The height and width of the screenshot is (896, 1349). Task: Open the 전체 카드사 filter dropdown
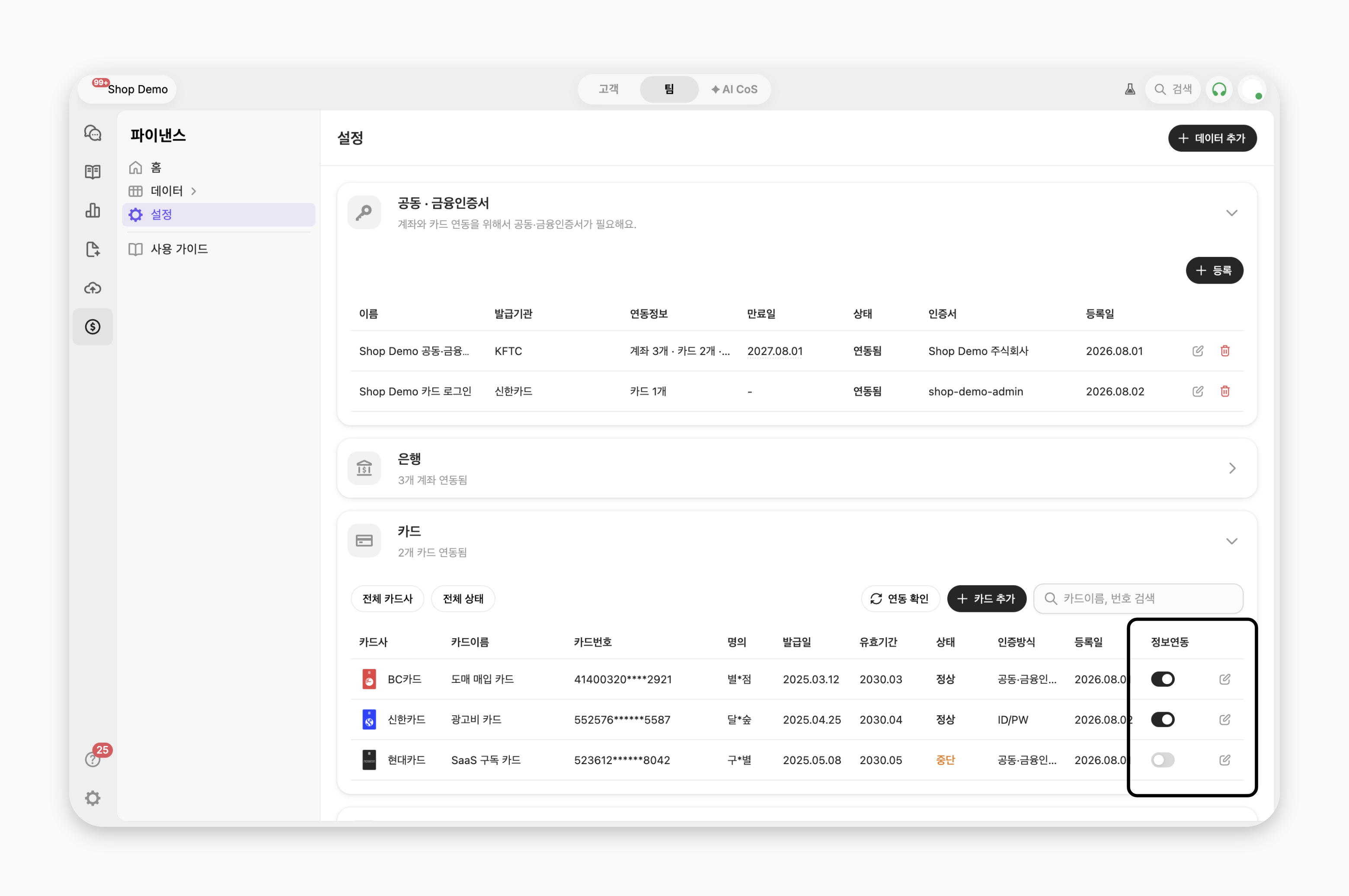387,598
